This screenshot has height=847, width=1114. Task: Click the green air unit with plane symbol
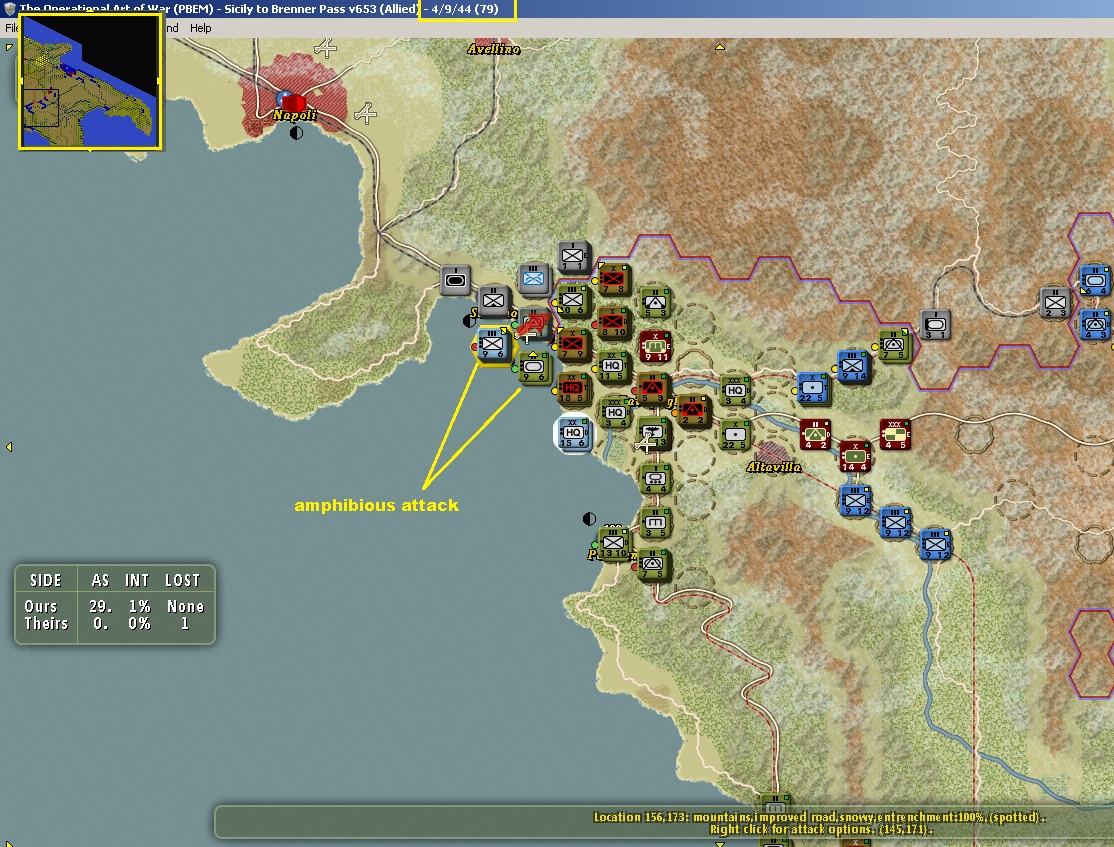[653, 433]
